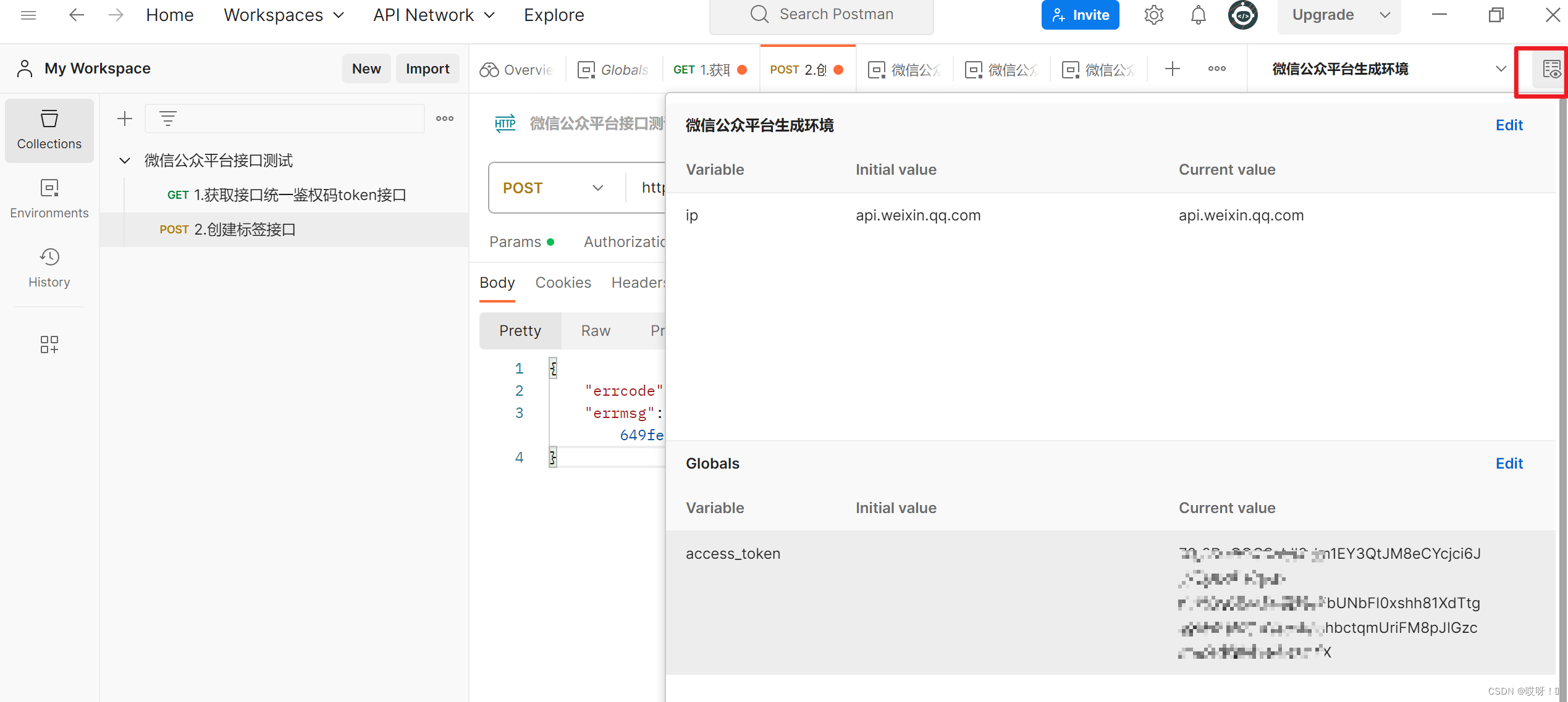Viewport: 1568px width, 702px height.
Task: Select the ip variable name
Action: tap(691, 215)
